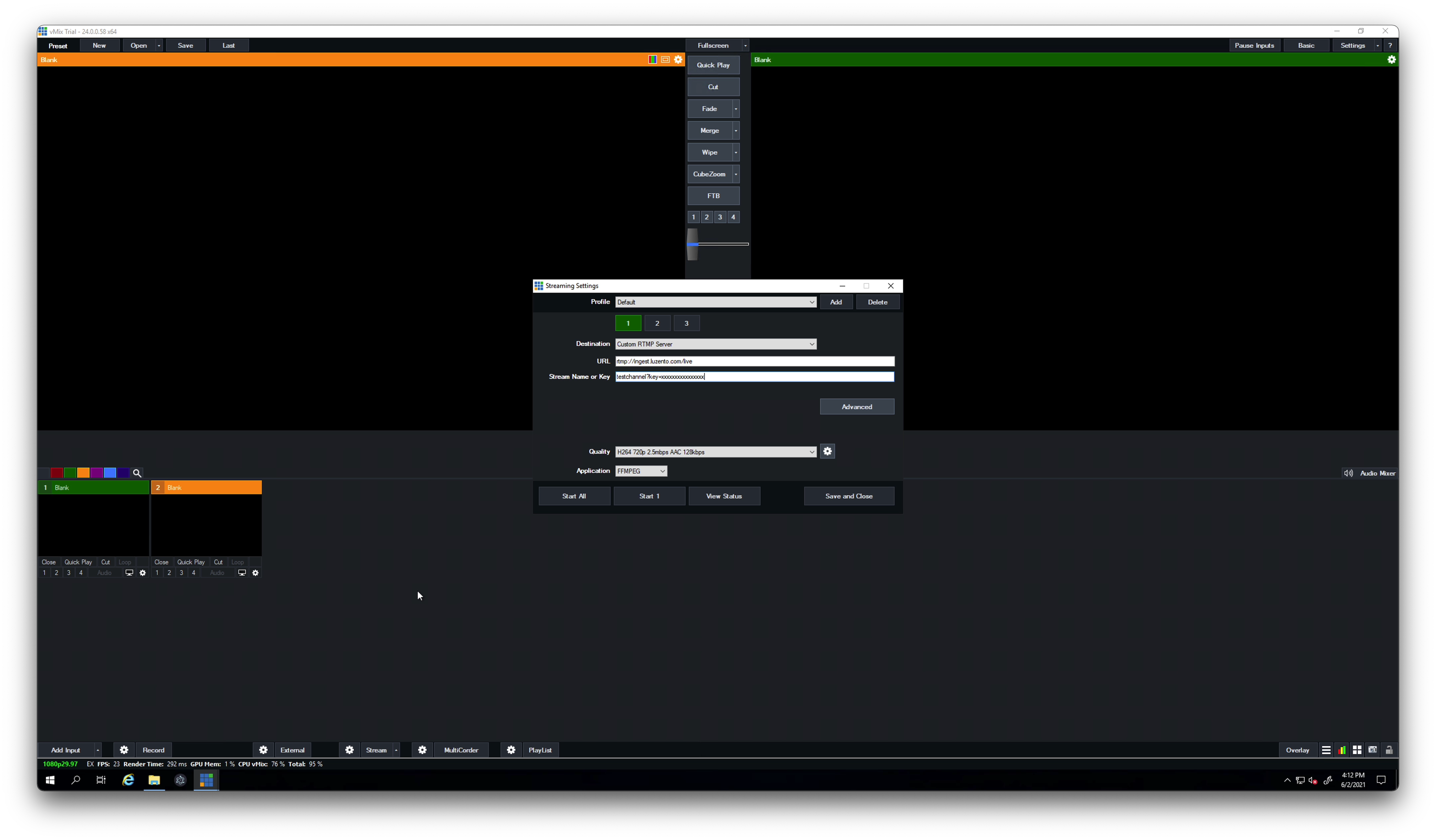Screen dimensions: 1436x840
Task: Toggle the Loop button on input 2
Action: click(x=238, y=562)
